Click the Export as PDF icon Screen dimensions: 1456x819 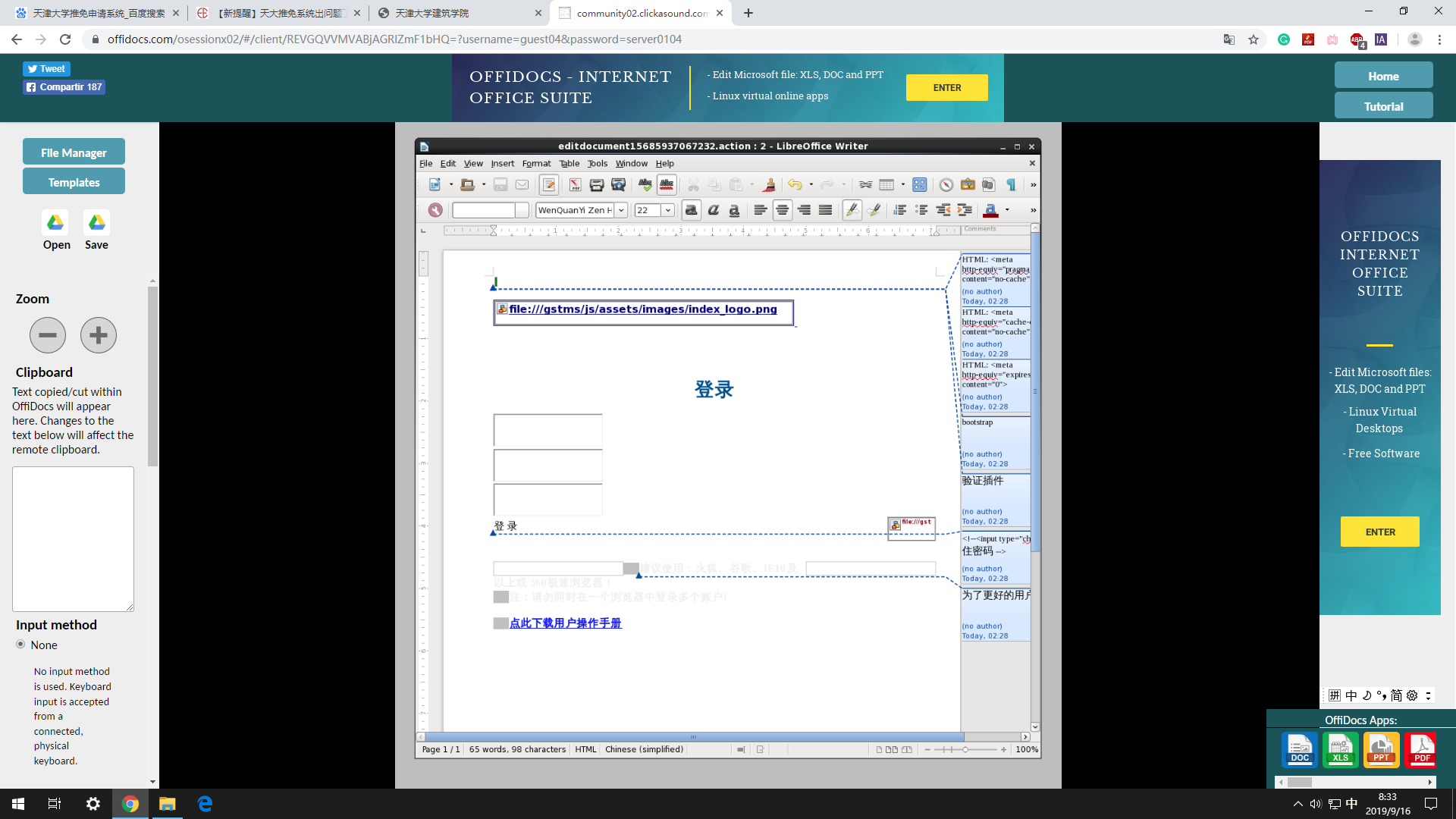575,185
